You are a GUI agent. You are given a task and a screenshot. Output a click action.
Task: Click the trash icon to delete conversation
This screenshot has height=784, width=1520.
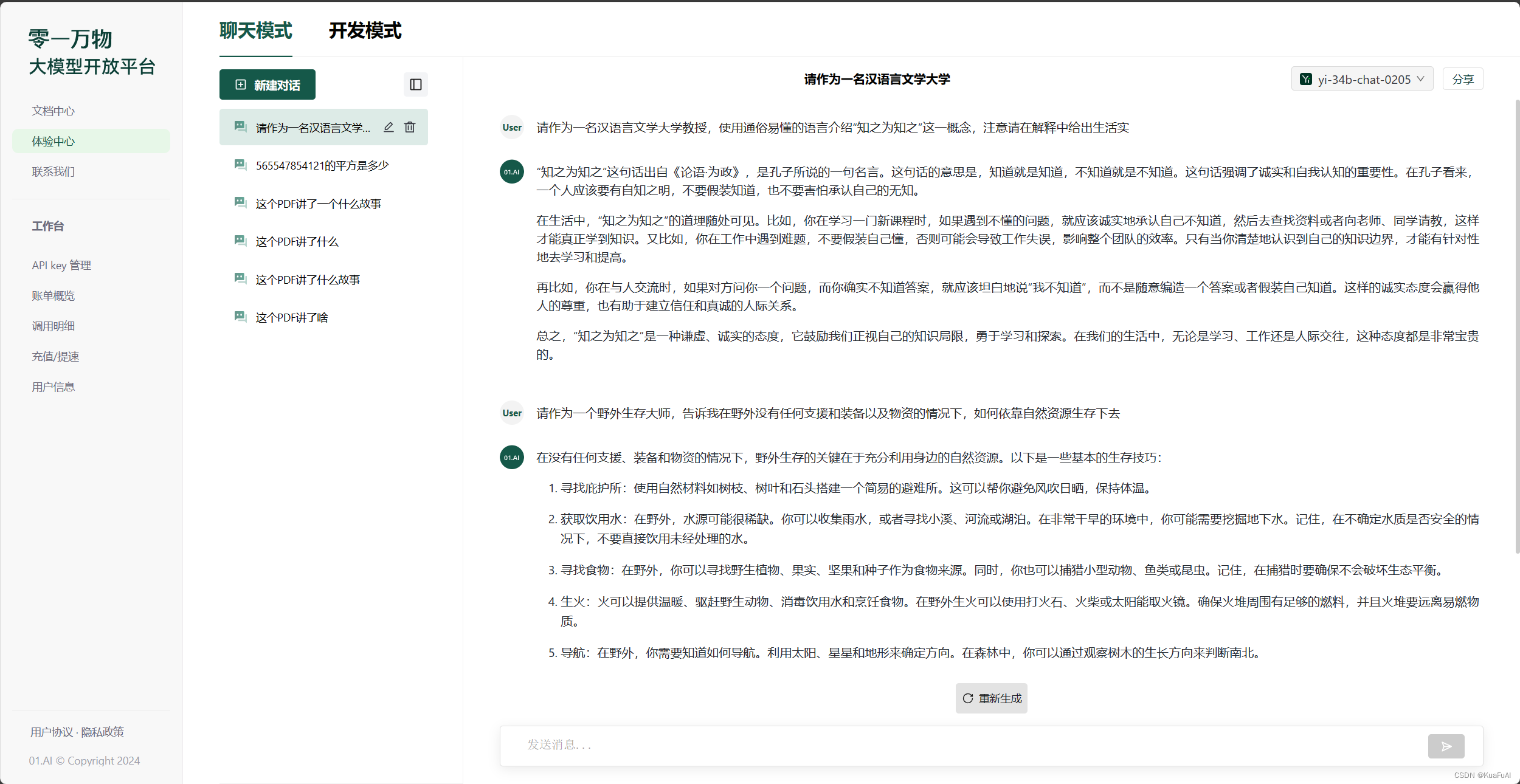point(410,127)
